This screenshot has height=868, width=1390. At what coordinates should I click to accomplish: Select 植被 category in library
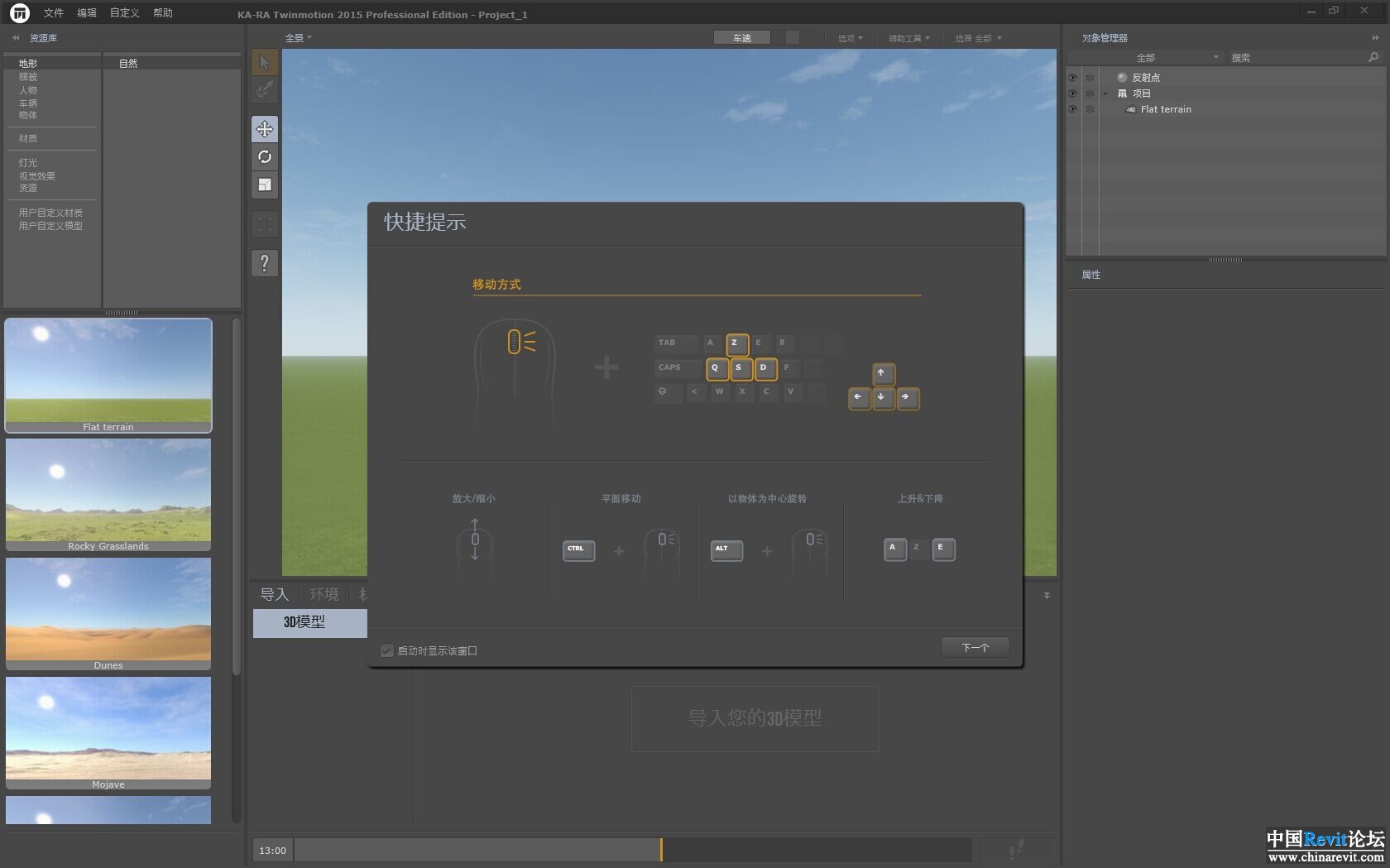pyautogui.click(x=28, y=77)
